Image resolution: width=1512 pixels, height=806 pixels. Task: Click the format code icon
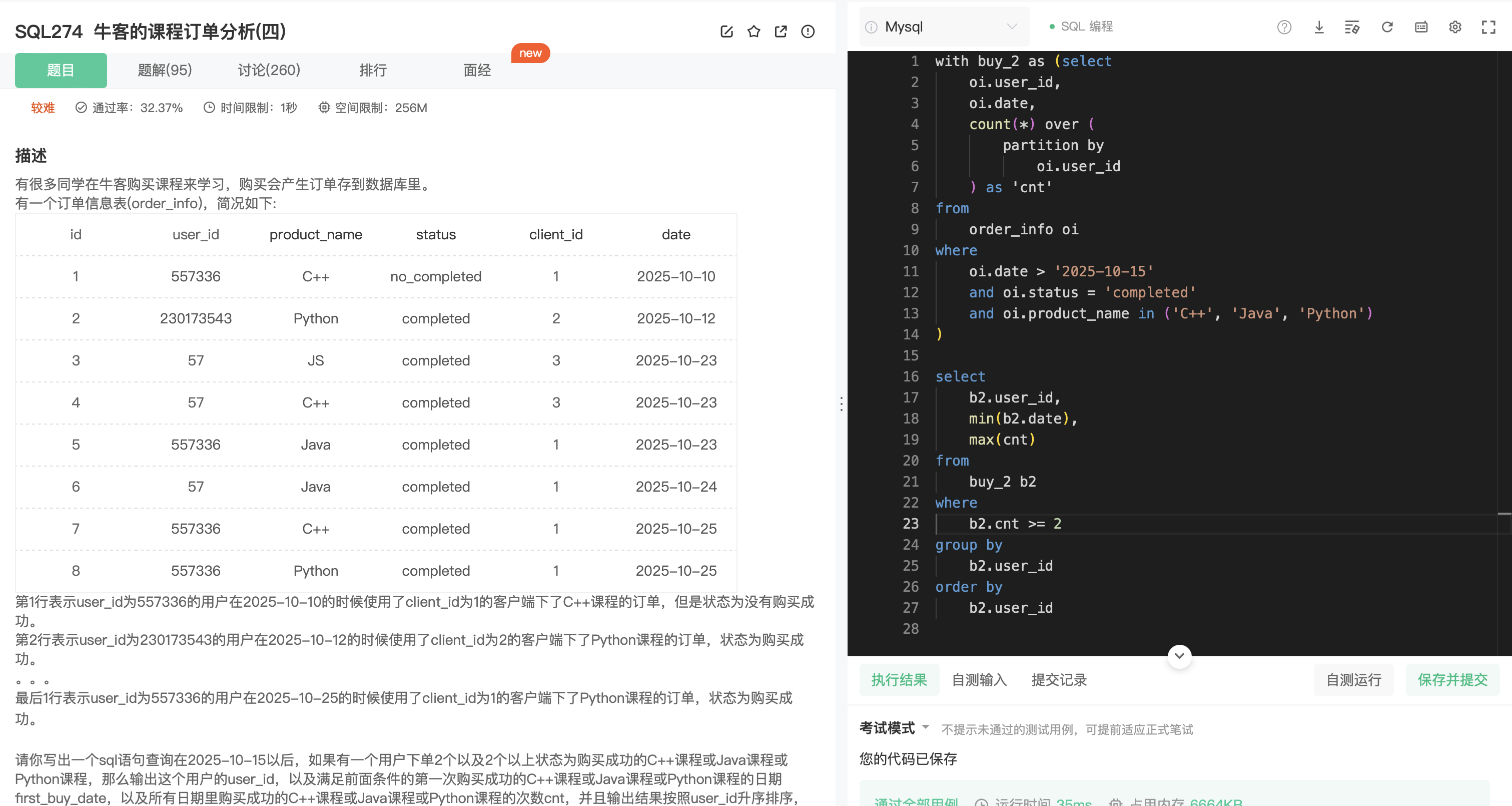tap(1352, 27)
